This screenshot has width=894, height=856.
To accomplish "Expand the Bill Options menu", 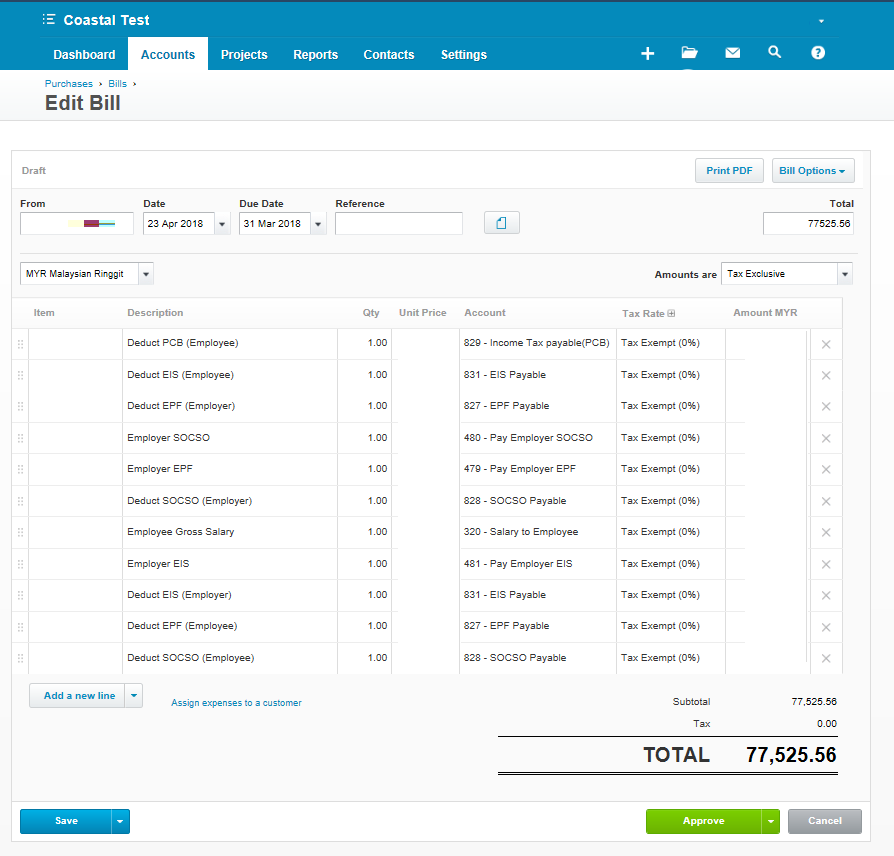I will pyautogui.click(x=812, y=171).
